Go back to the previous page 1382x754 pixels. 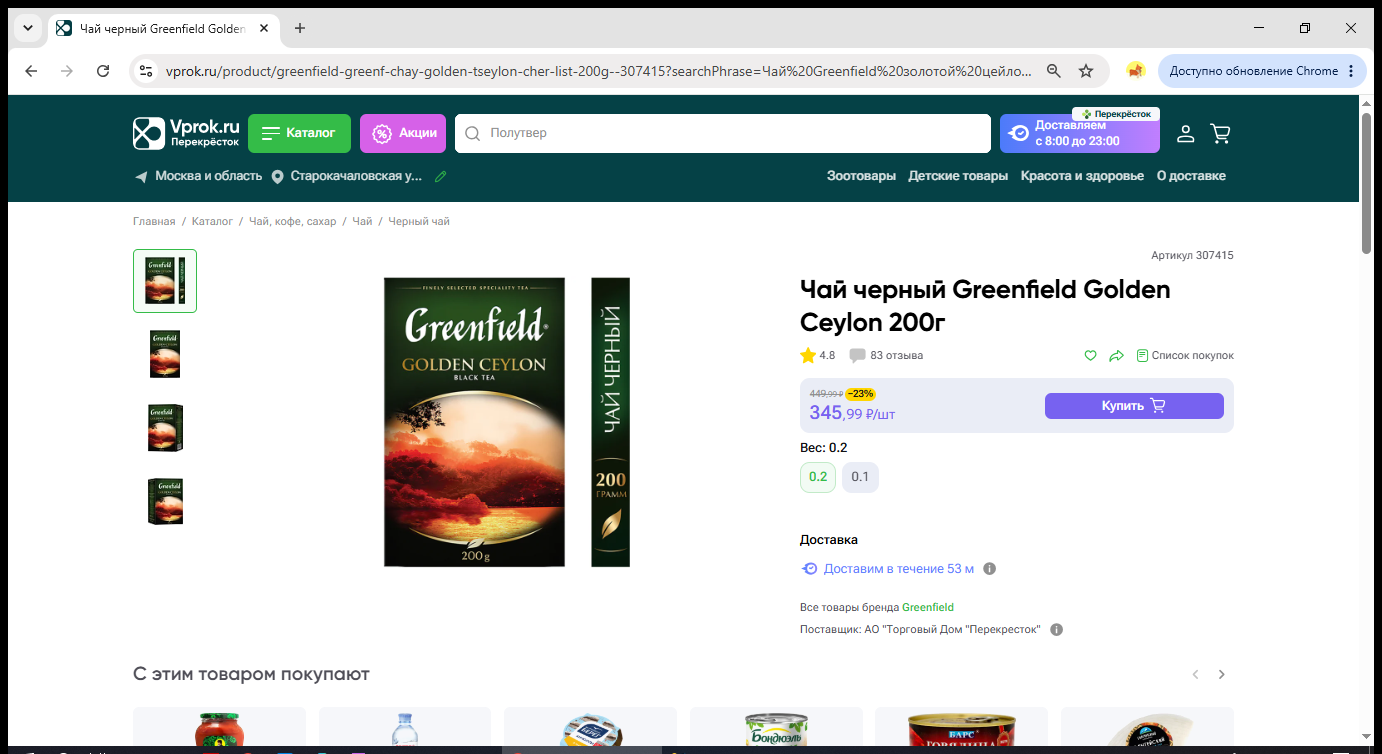(x=31, y=71)
